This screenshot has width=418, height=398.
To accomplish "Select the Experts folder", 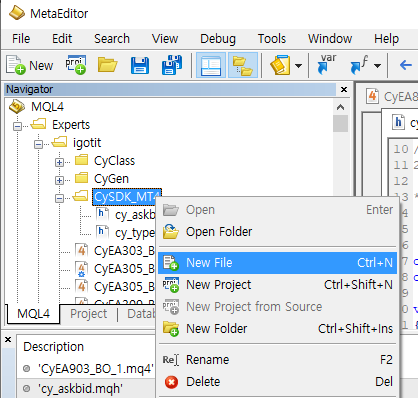I will click(71, 125).
